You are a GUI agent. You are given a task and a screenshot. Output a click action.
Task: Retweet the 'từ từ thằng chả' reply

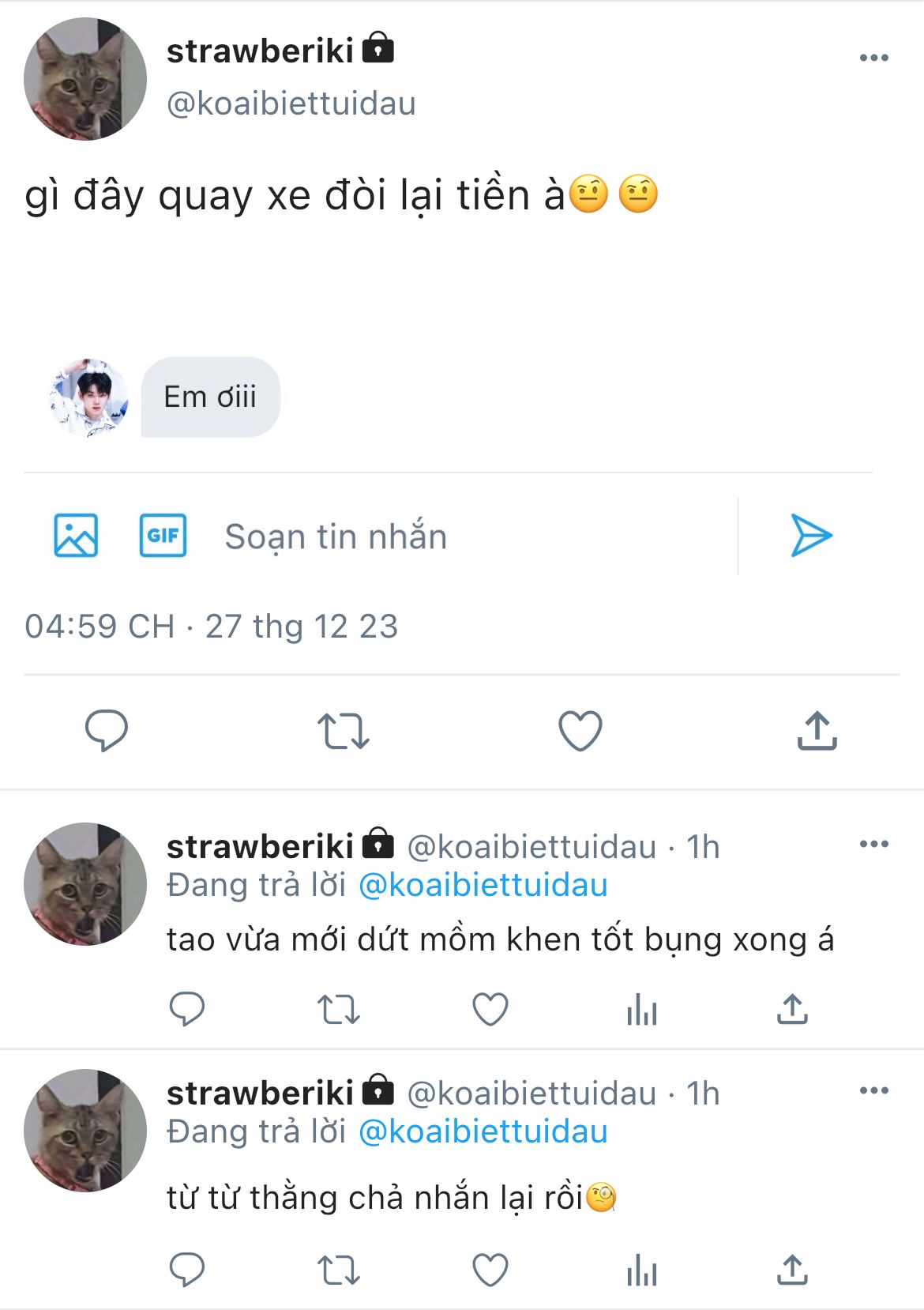(339, 1270)
